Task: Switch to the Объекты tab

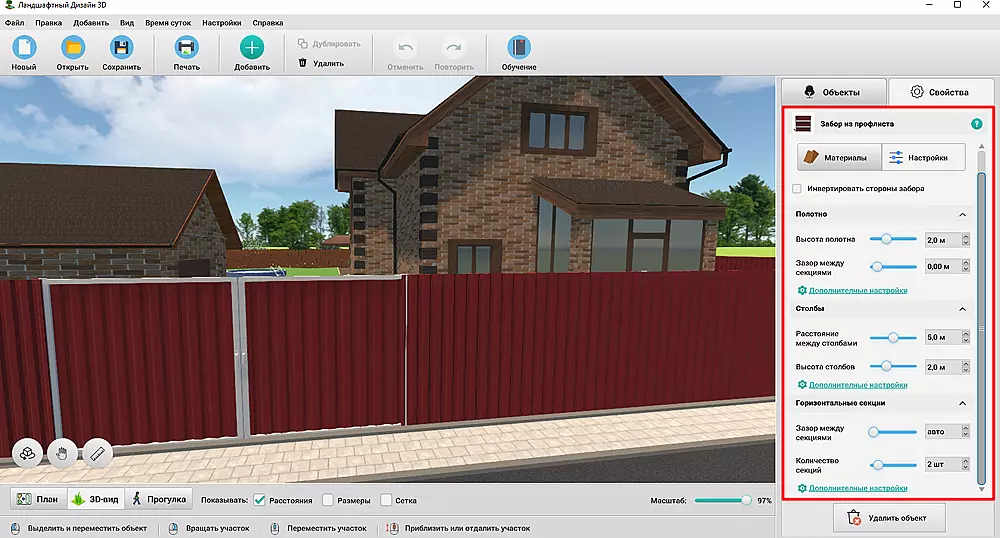Action: coord(832,92)
